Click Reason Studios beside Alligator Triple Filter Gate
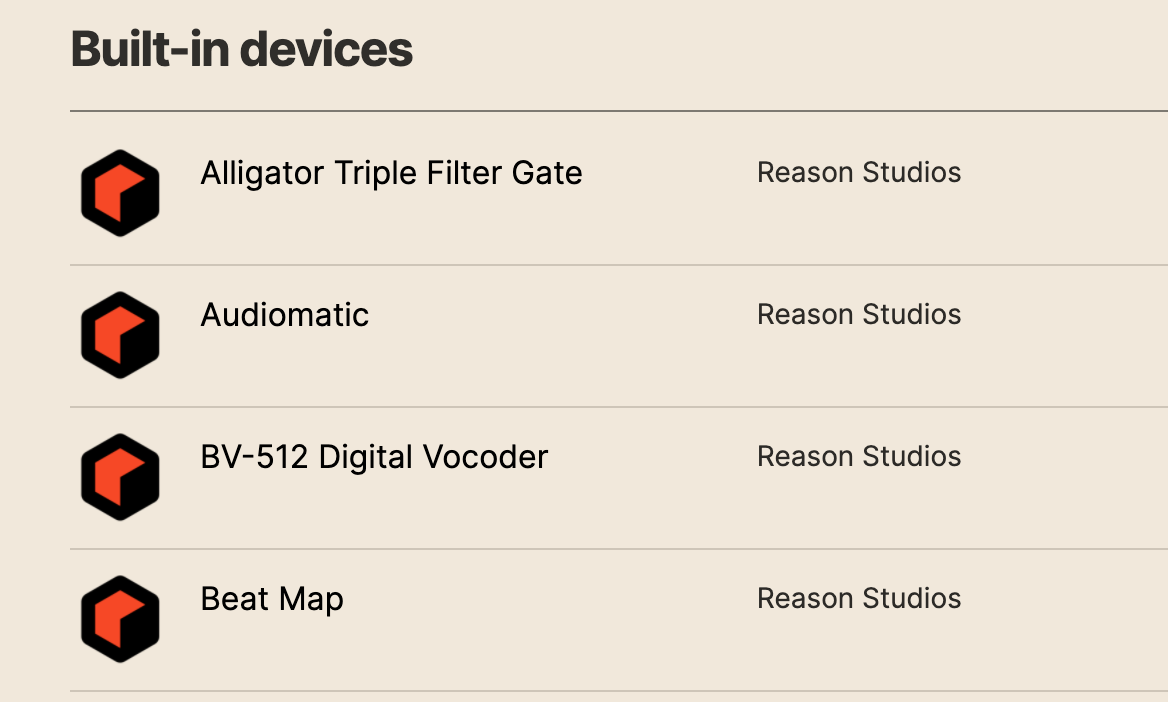 (859, 172)
